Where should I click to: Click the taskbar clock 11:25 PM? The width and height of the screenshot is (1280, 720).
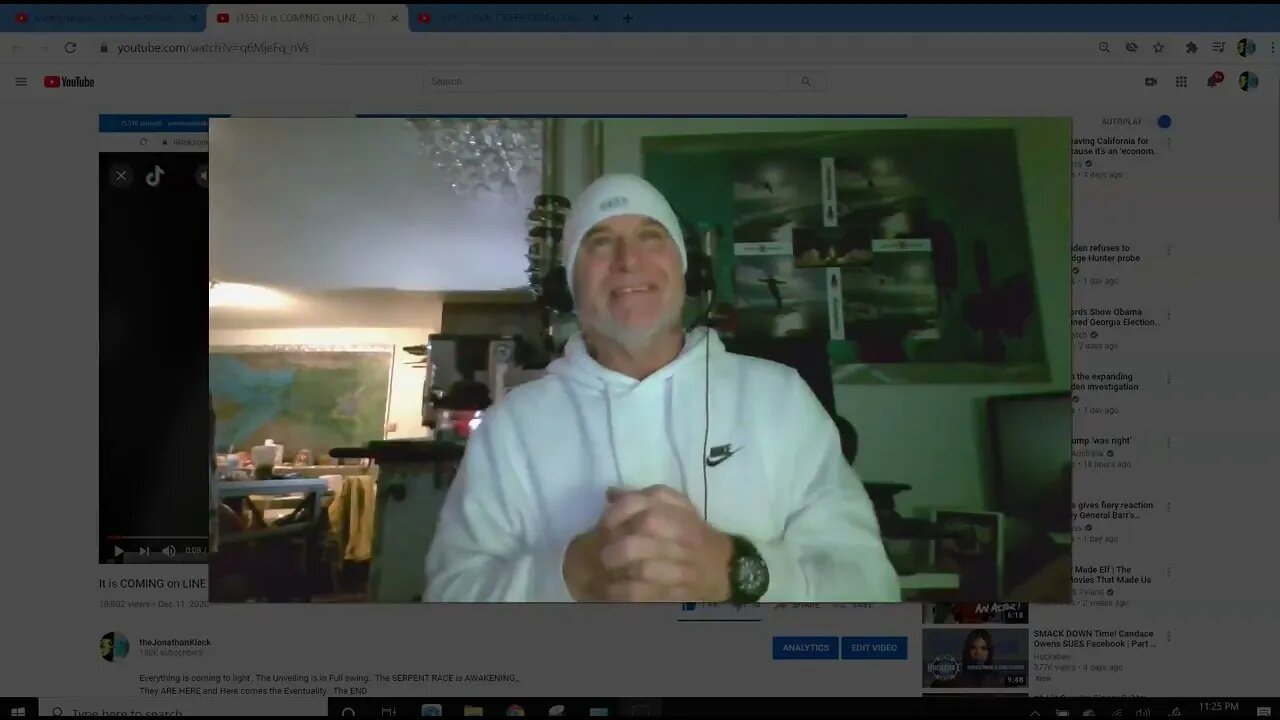tap(1218, 707)
